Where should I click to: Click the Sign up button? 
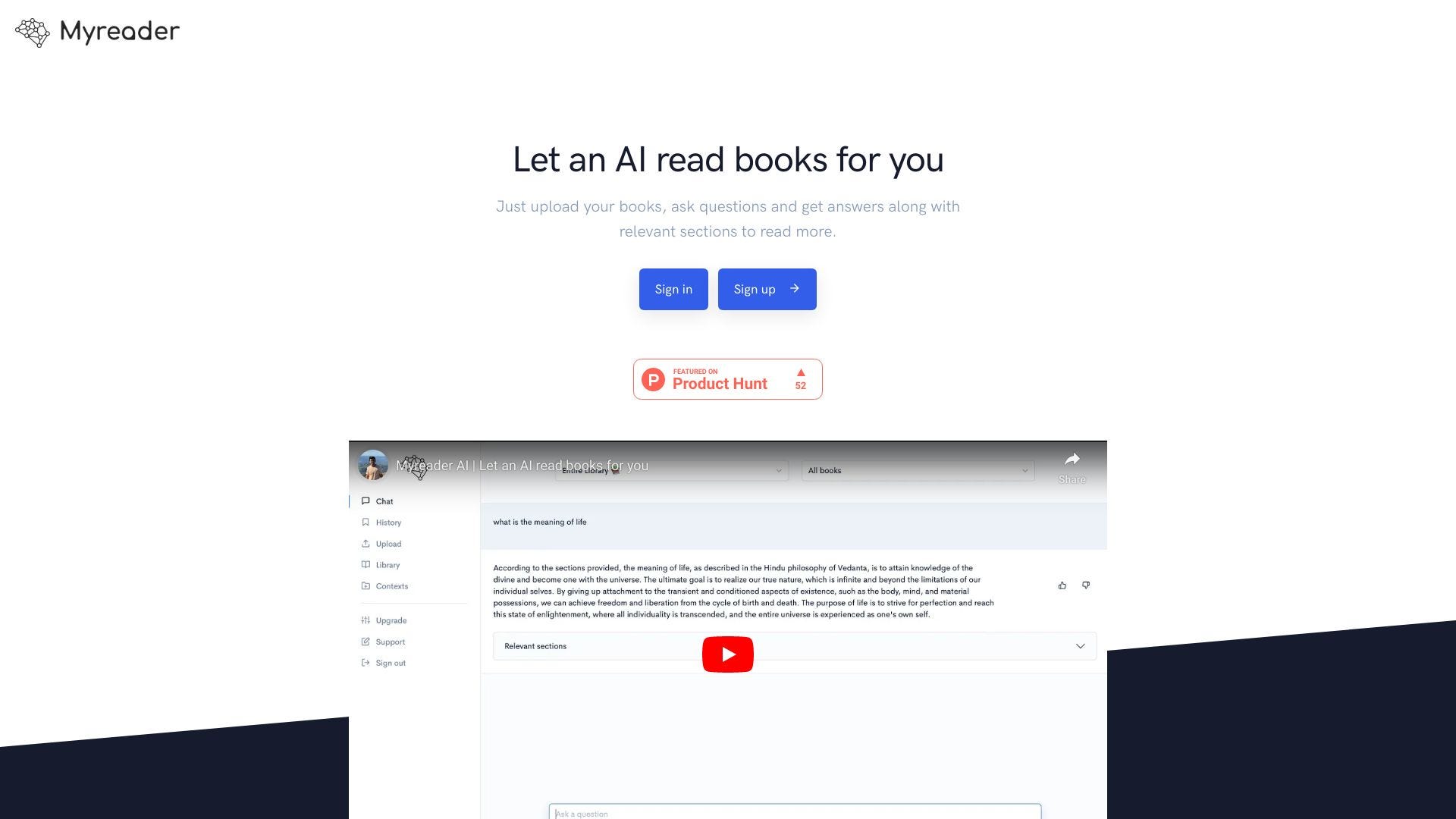[x=767, y=289]
